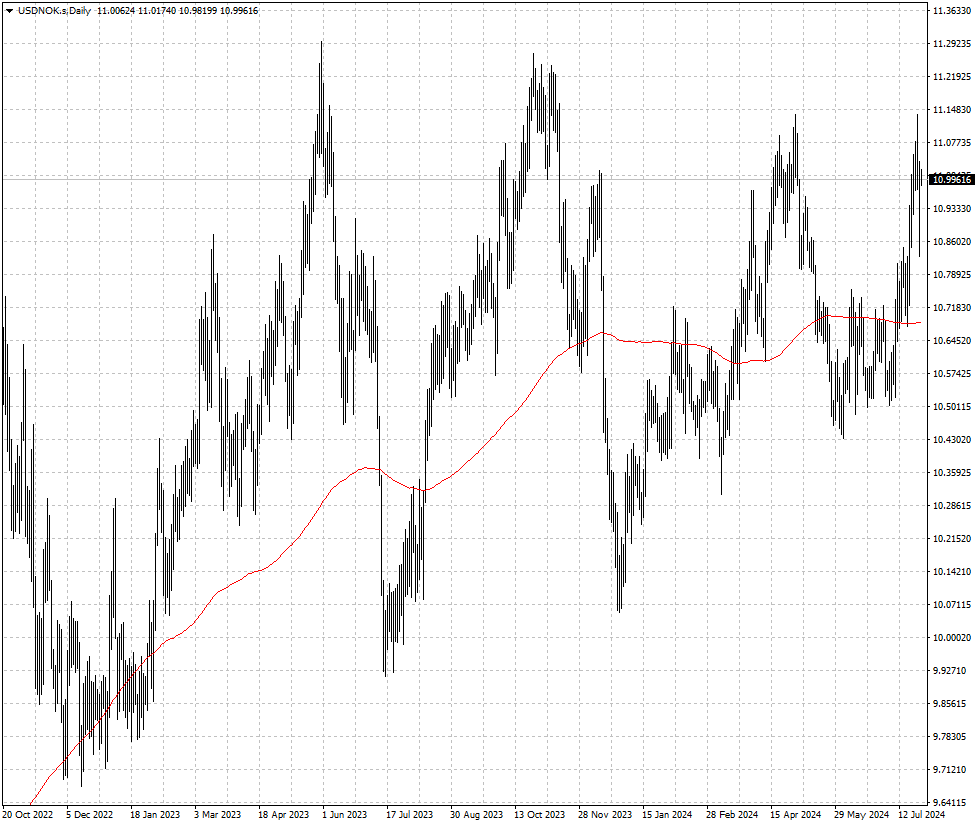Click the 18 Jan 2023 date label

[155, 815]
